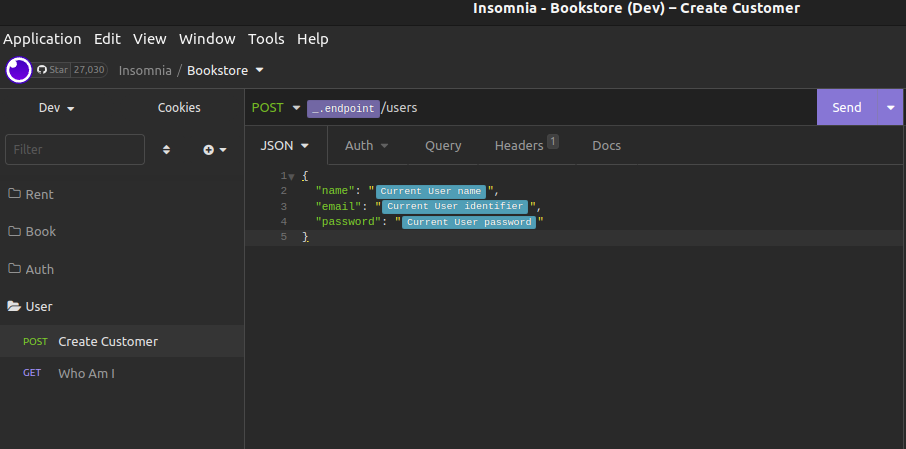
Task: Click the _.endpoint environment variable tag
Action: (343, 108)
